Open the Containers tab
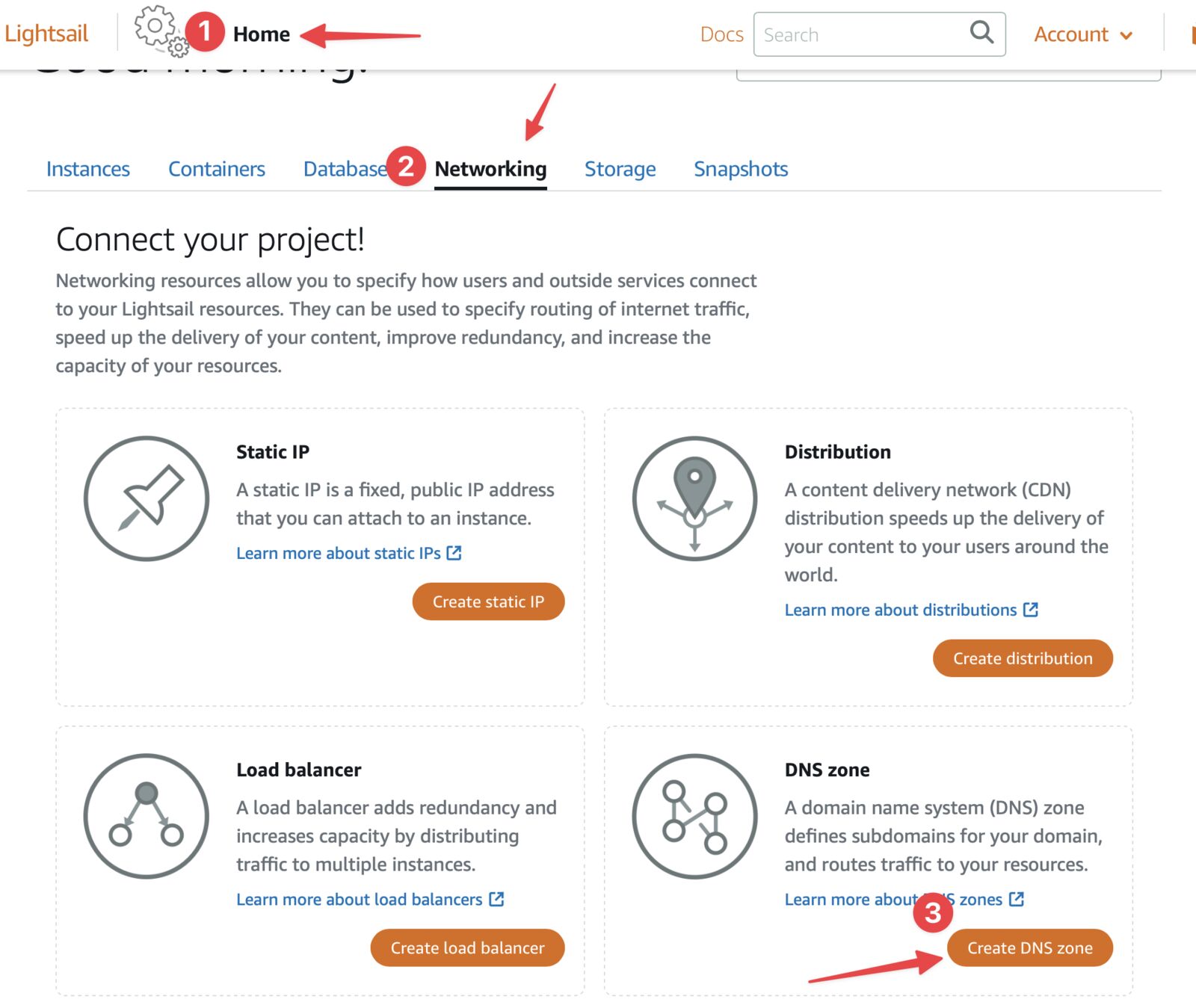This screenshot has width=1196, height=1008. tap(217, 169)
